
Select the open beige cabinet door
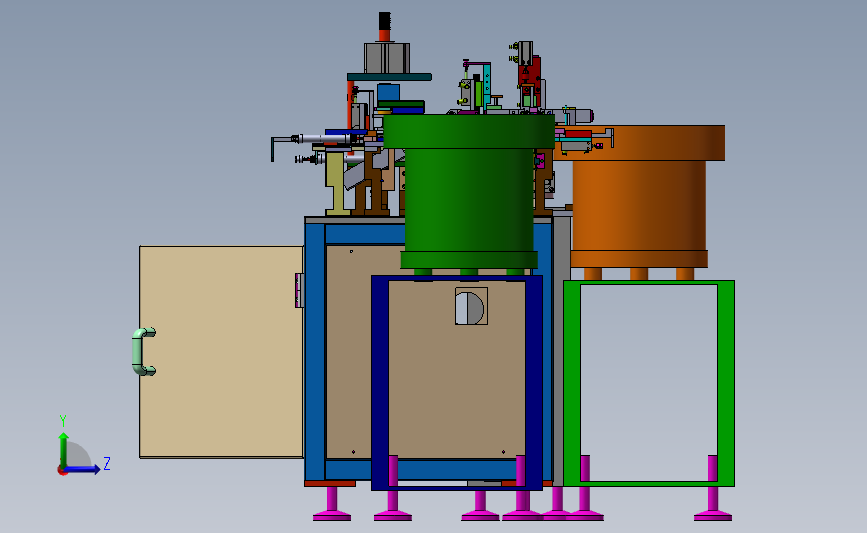(x=221, y=352)
